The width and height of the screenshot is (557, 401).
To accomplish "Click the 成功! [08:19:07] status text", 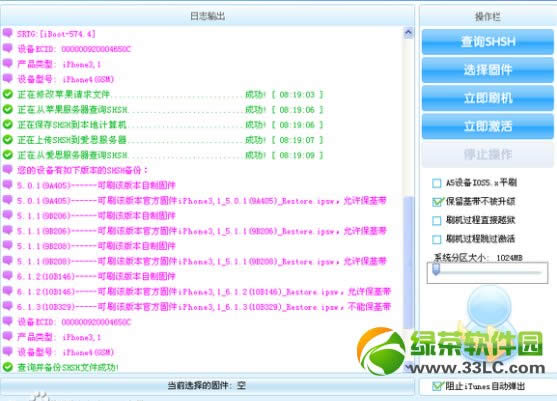I will (284, 140).
